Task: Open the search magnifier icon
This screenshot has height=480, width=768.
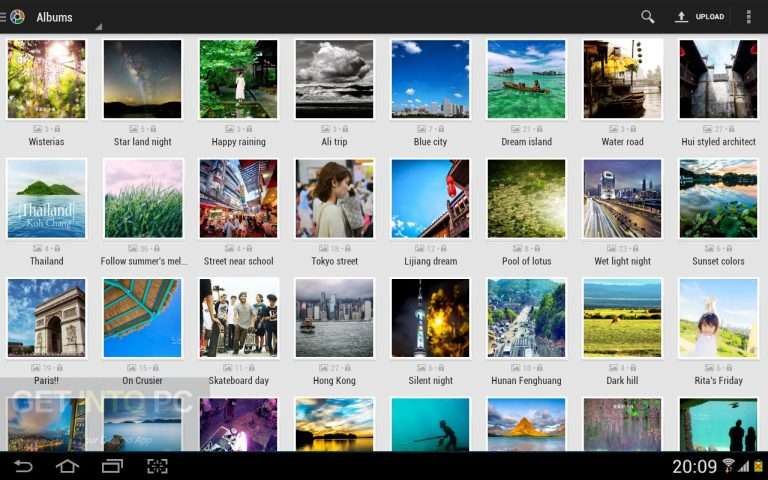Action: 648,17
